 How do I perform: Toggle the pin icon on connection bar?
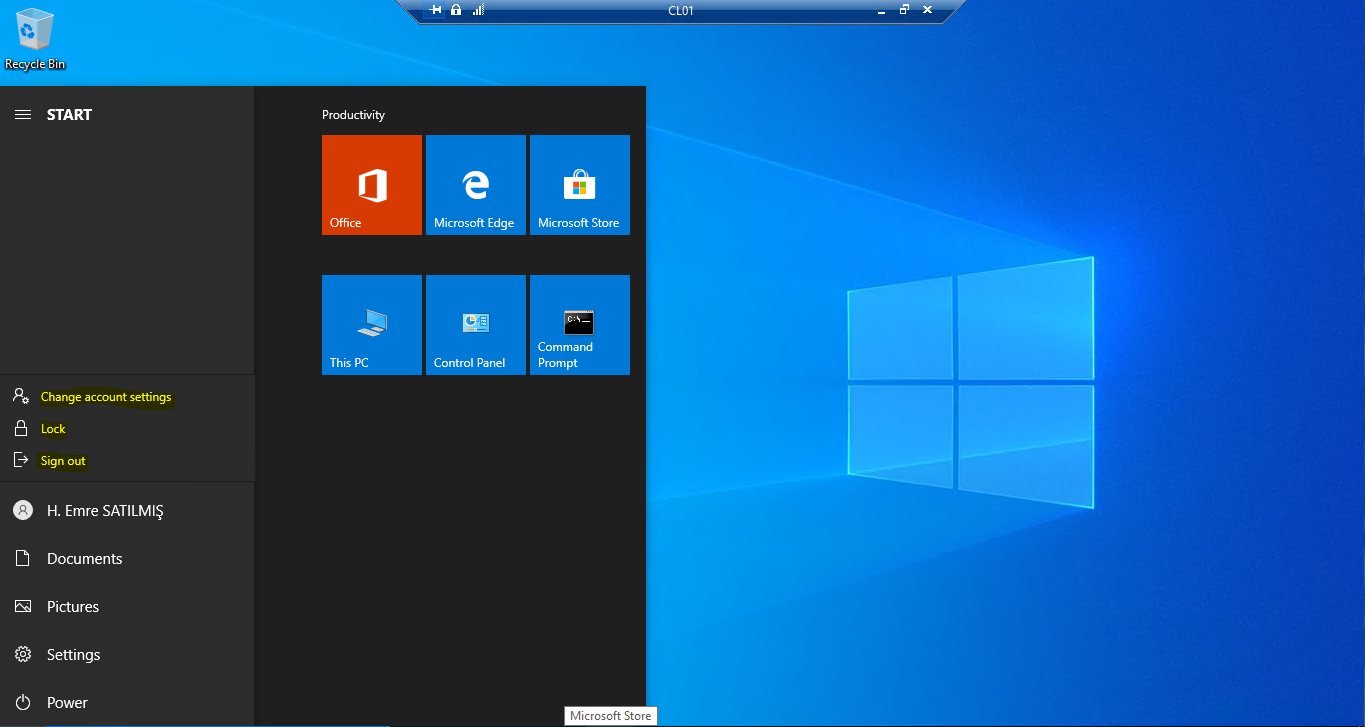[435, 10]
